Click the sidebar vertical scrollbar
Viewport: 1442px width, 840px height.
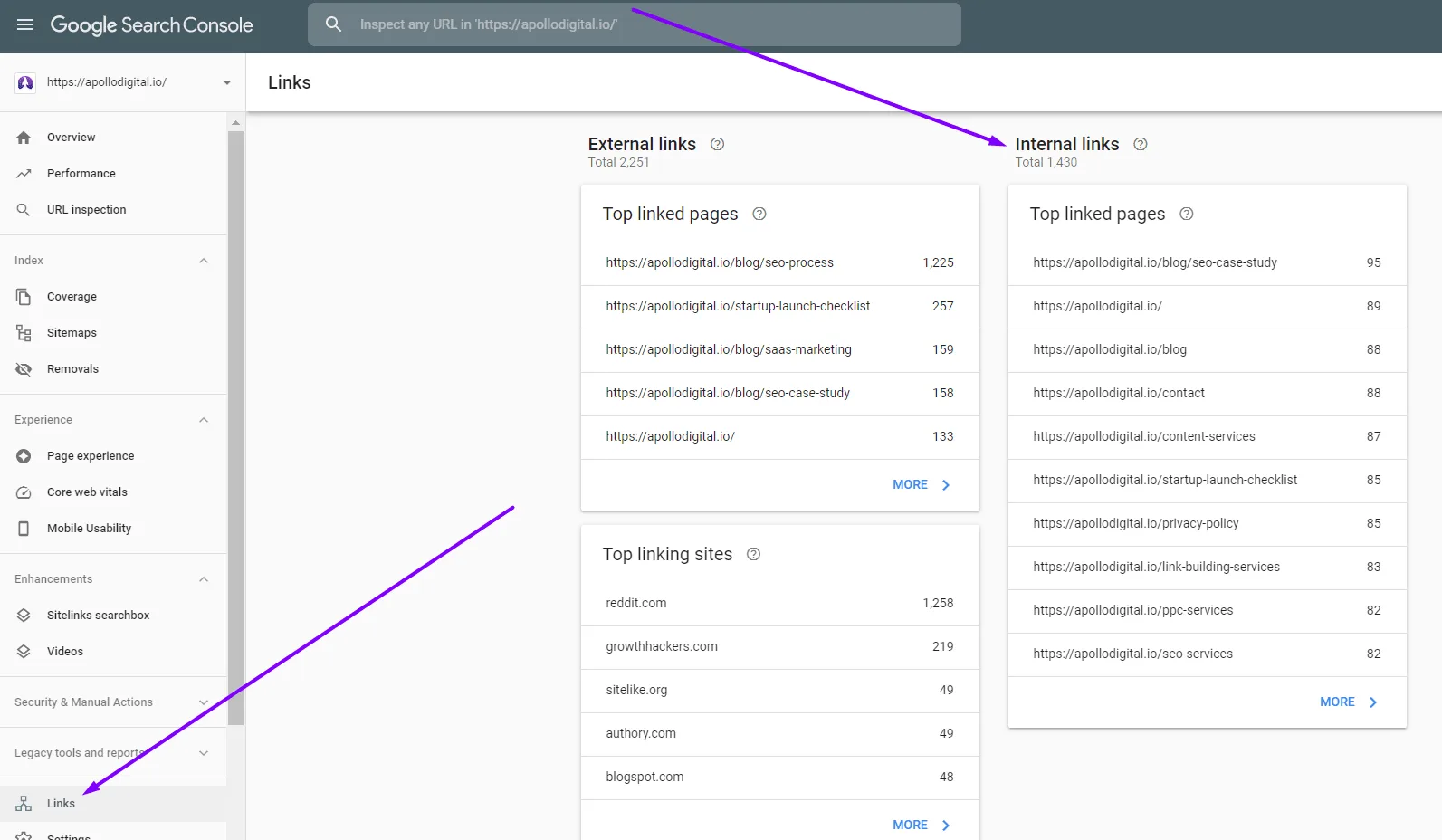point(235,427)
